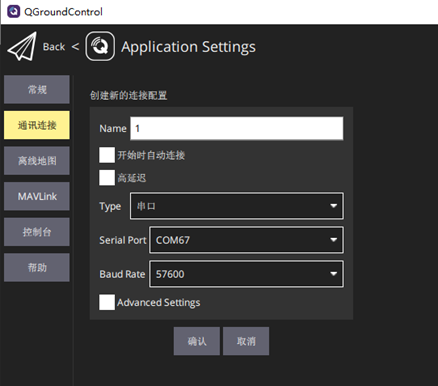Confirm with the 确认 button
The height and width of the screenshot is (386, 438).
[x=197, y=341]
